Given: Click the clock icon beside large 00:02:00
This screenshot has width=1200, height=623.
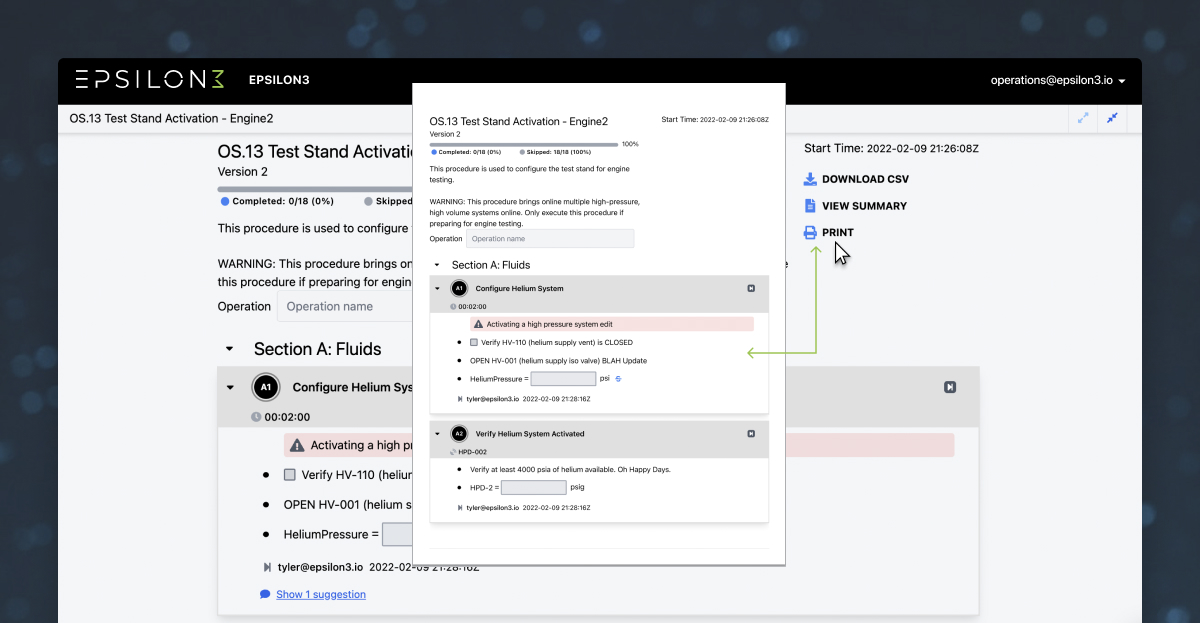Looking at the screenshot, I should [x=257, y=417].
